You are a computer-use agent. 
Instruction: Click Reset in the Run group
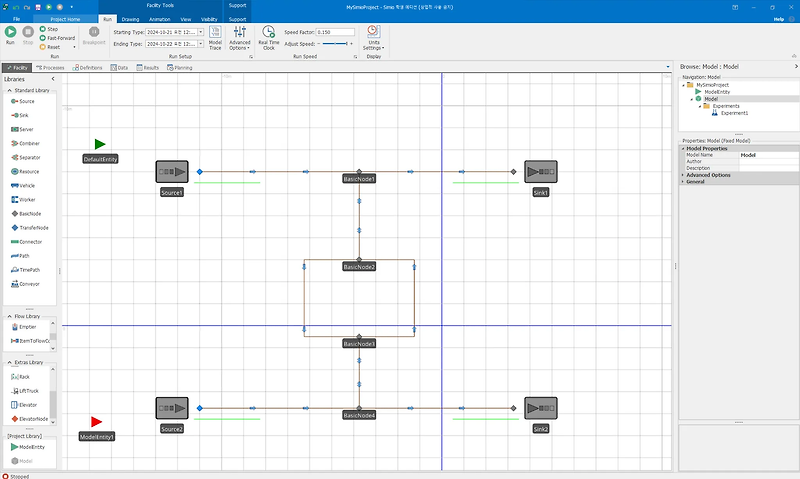pyautogui.click(x=50, y=47)
